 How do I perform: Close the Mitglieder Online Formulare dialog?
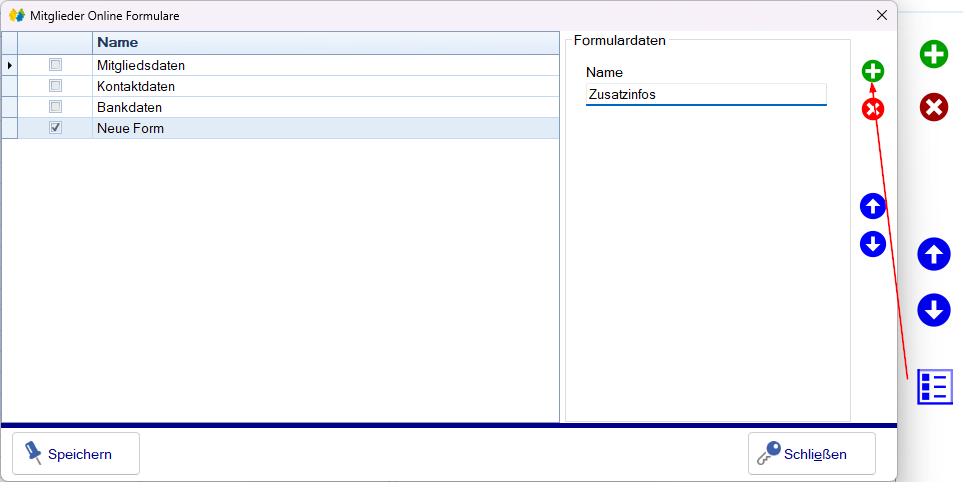pyautogui.click(x=881, y=15)
